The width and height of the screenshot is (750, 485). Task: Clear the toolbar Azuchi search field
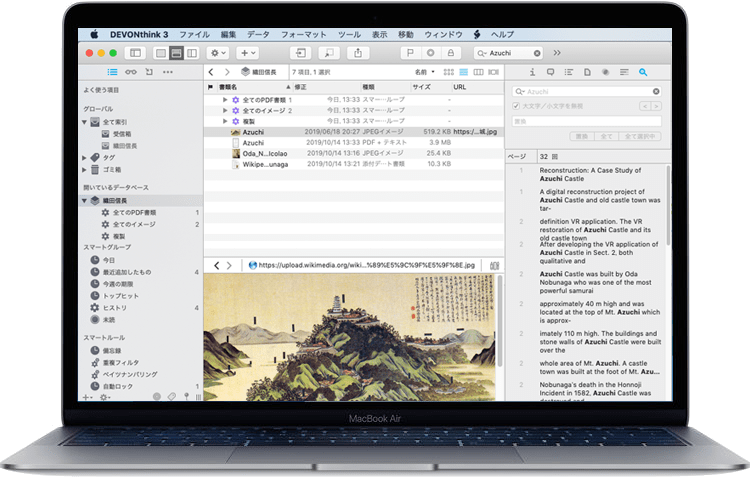[537, 53]
